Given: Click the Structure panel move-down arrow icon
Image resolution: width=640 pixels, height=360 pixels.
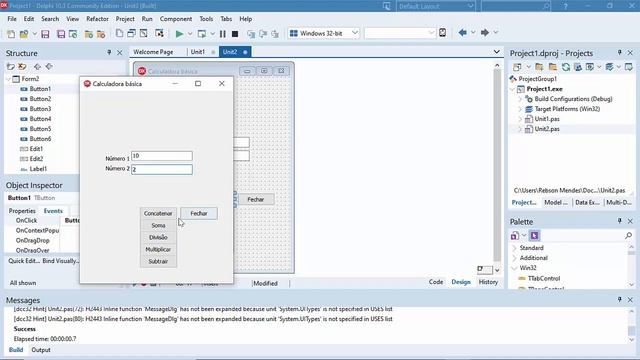Looking at the screenshot, I should tap(49, 66).
